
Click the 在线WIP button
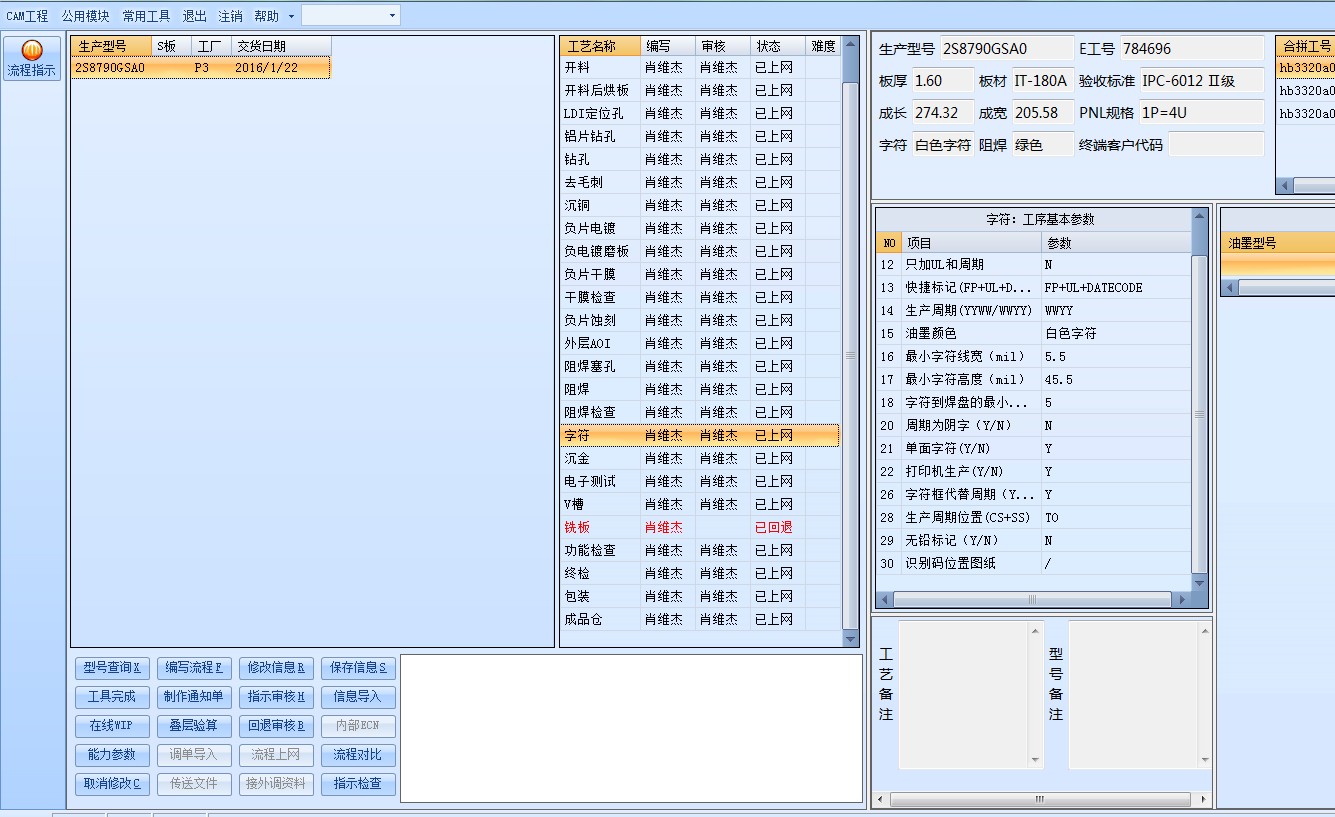pos(112,726)
